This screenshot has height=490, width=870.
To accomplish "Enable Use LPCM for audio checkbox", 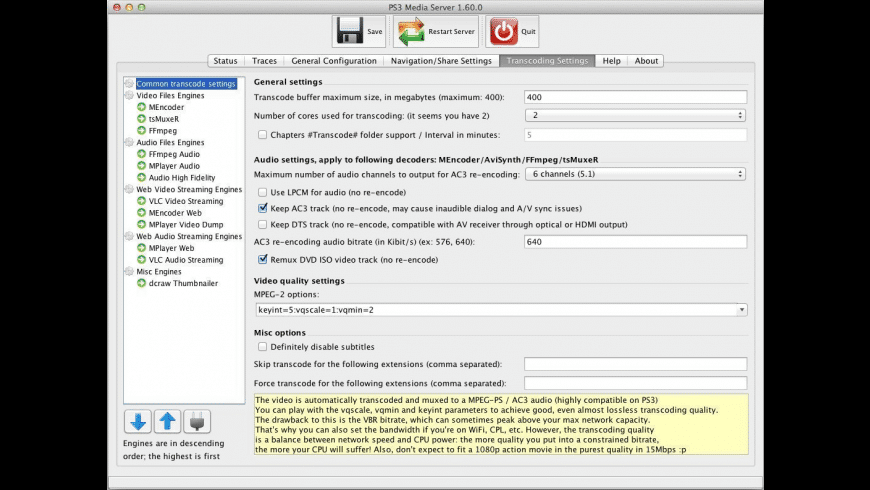I will 262,193.
